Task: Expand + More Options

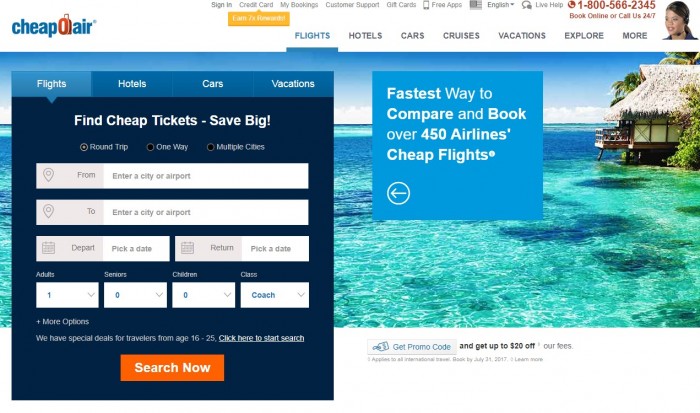Action: point(62,321)
